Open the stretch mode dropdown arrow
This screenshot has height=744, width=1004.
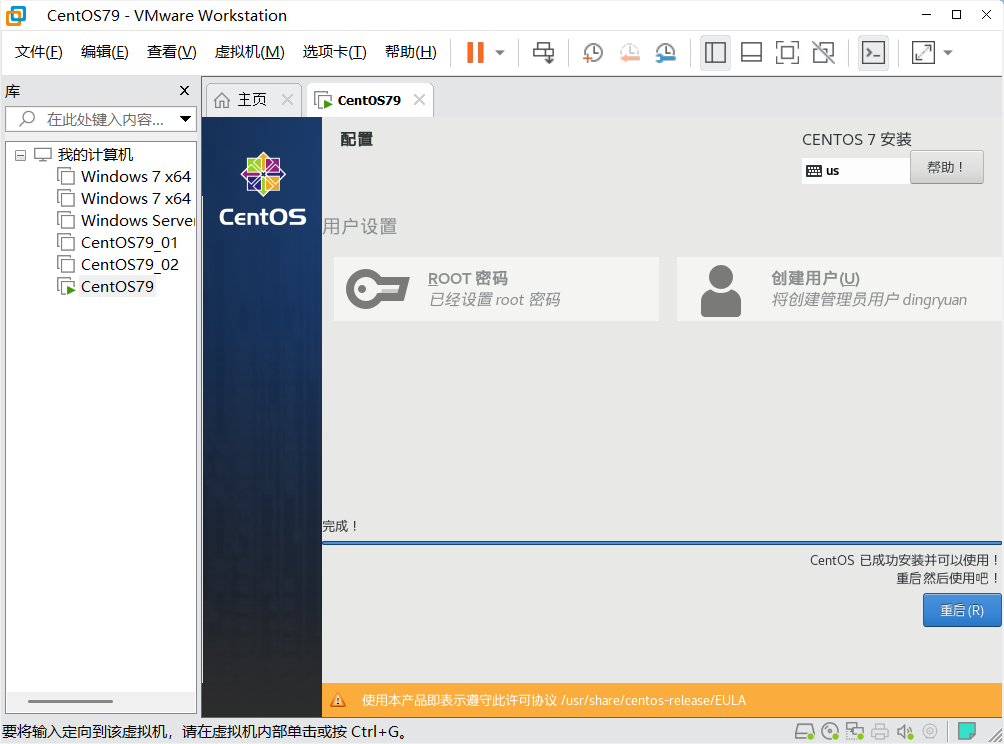pyautogui.click(x=948, y=53)
